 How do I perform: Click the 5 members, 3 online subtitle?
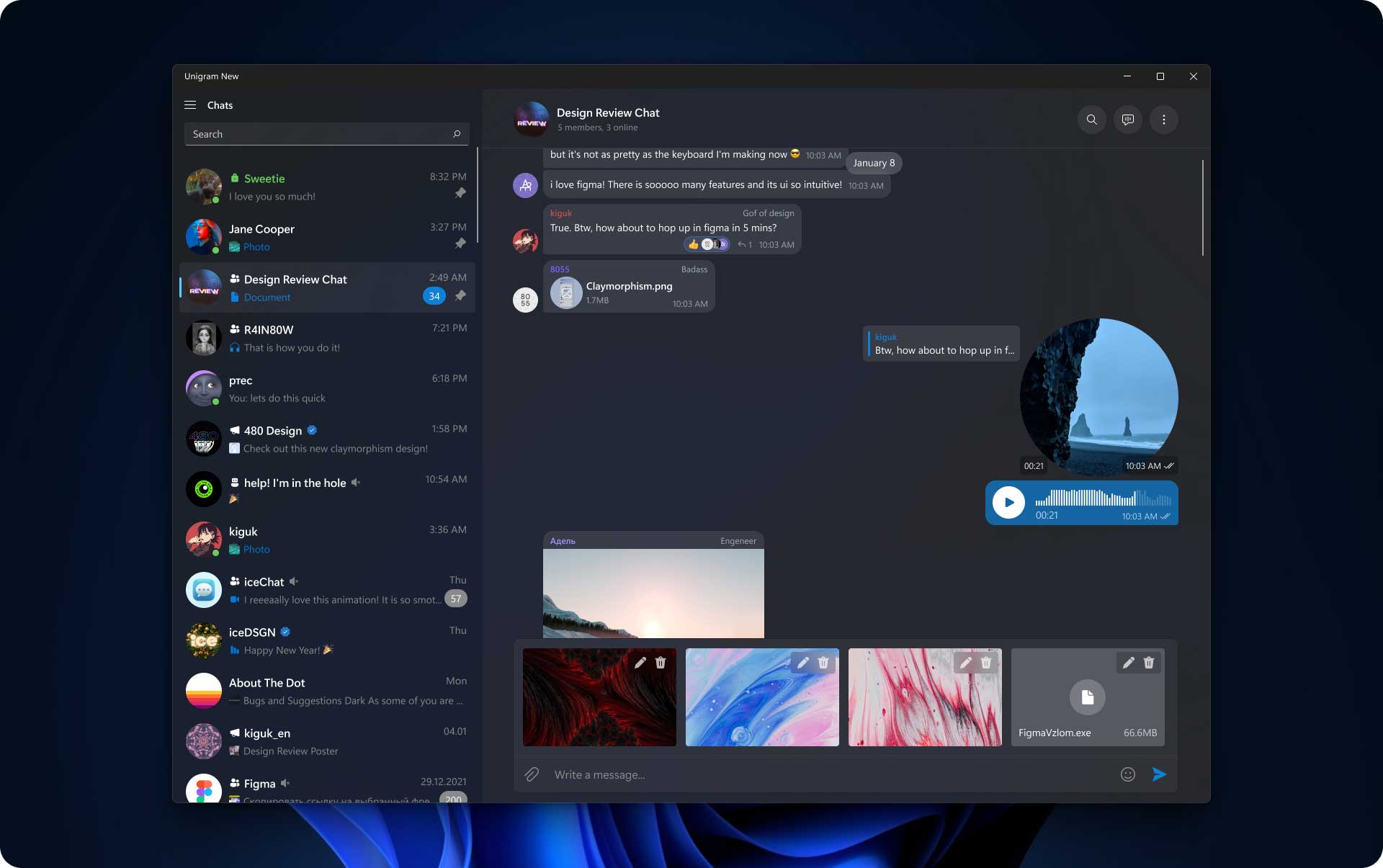[597, 127]
